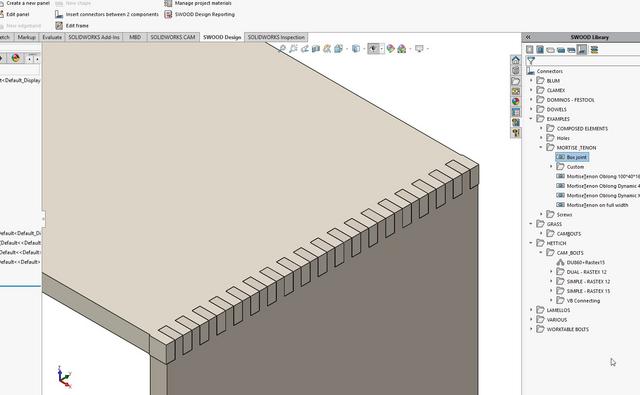The image size is (640, 395).
Task: Expand the DOWELS folder
Action: point(531,109)
